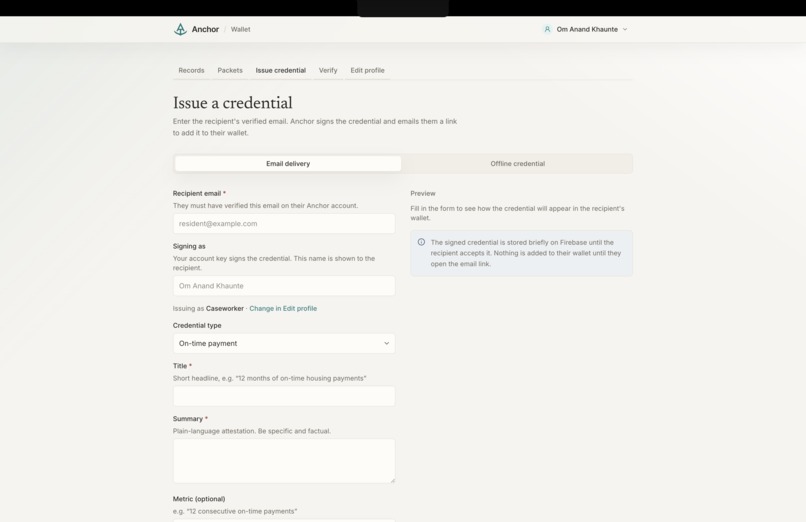Select the Offline credential mode
The width and height of the screenshot is (806, 522).
coord(517,163)
